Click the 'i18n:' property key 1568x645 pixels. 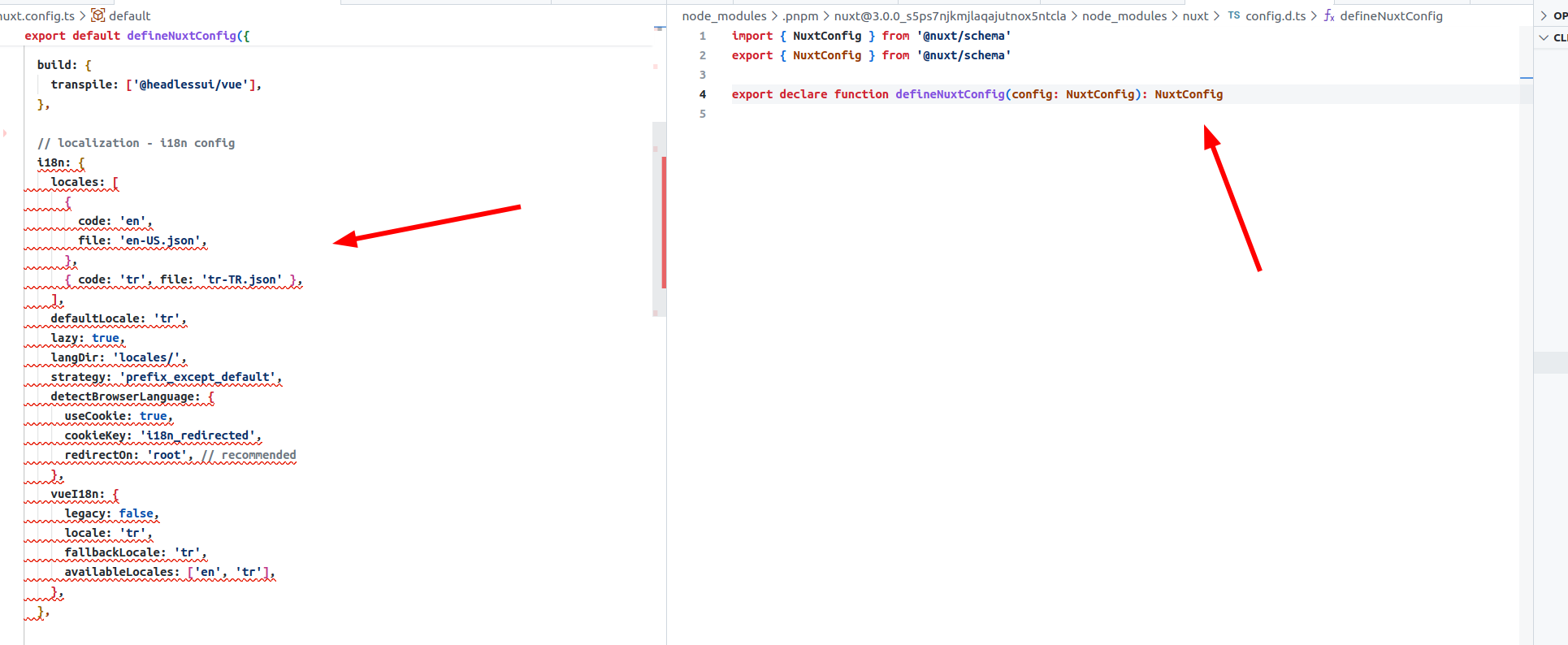(54, 162)
